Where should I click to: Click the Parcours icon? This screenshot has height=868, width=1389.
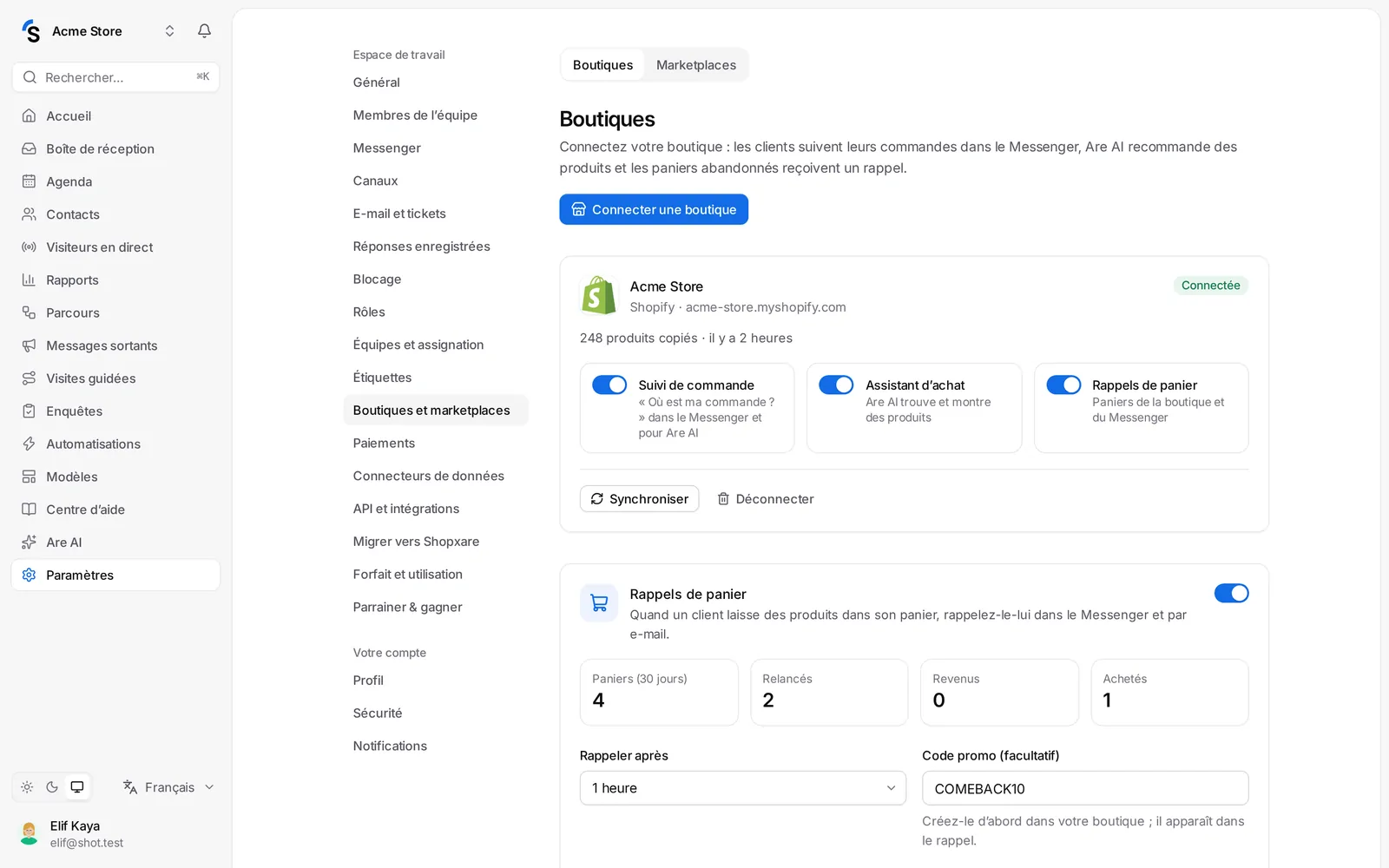coord(29,312)
